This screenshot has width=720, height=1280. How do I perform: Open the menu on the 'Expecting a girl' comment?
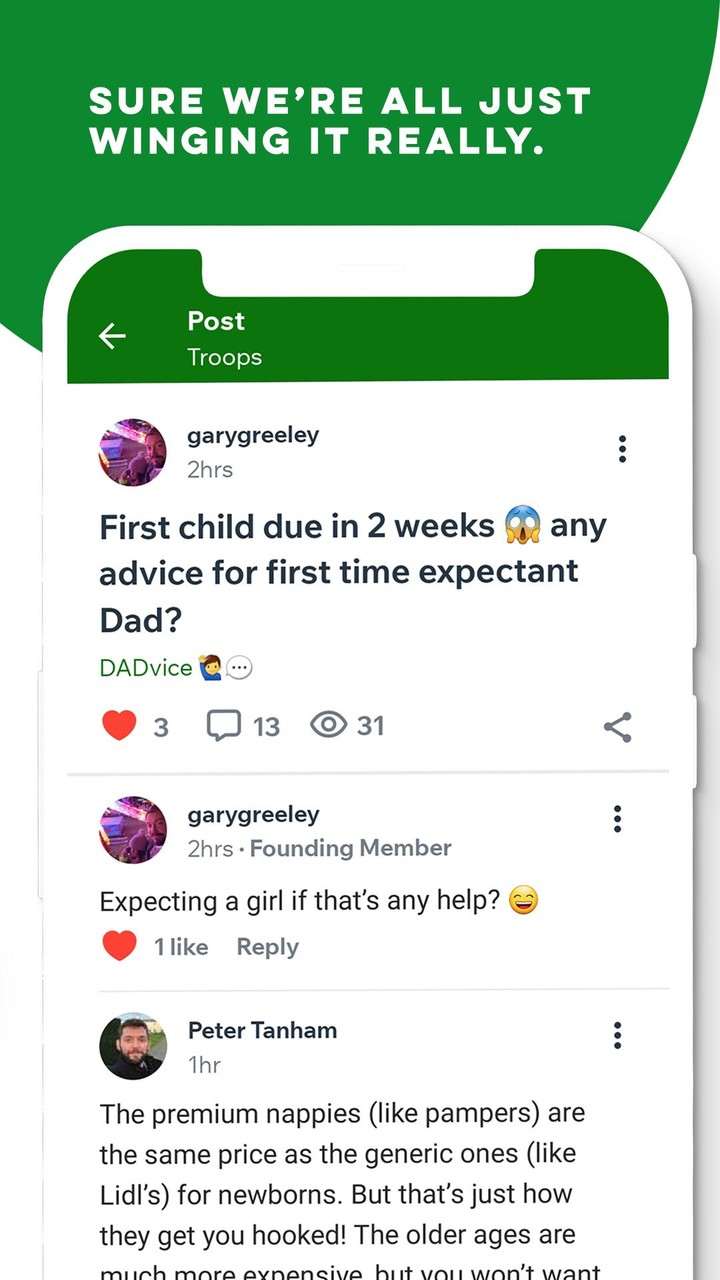coord(617,819)
